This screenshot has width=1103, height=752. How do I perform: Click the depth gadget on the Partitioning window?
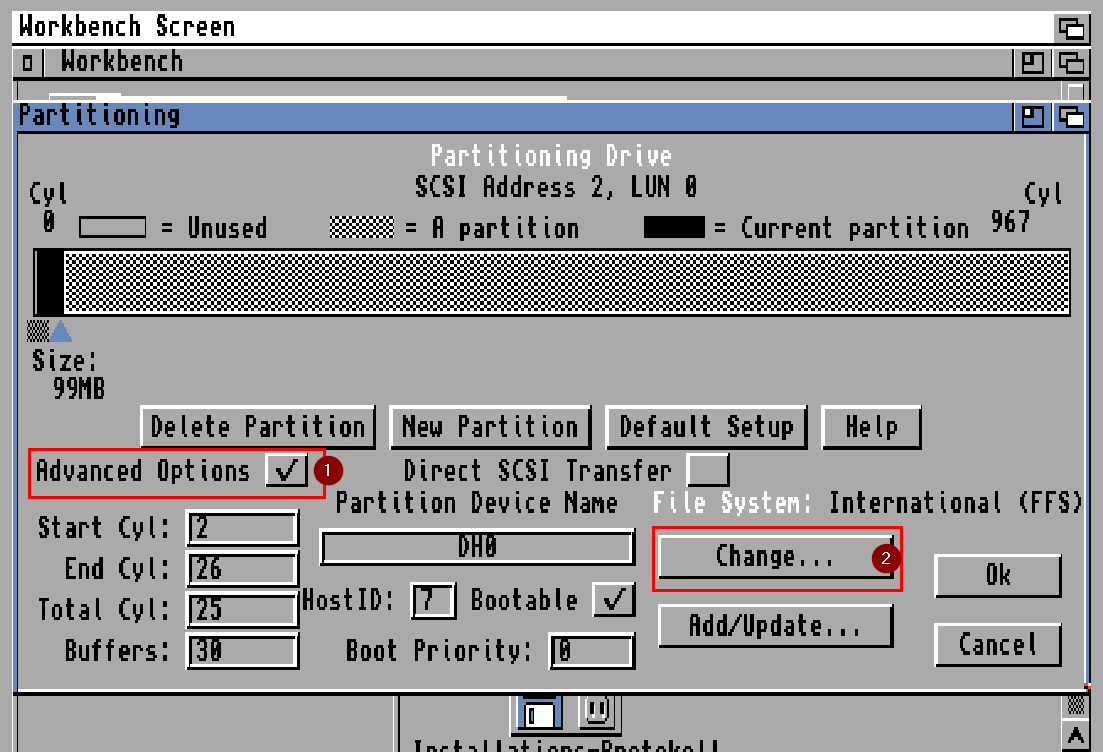coord(1071,116)
